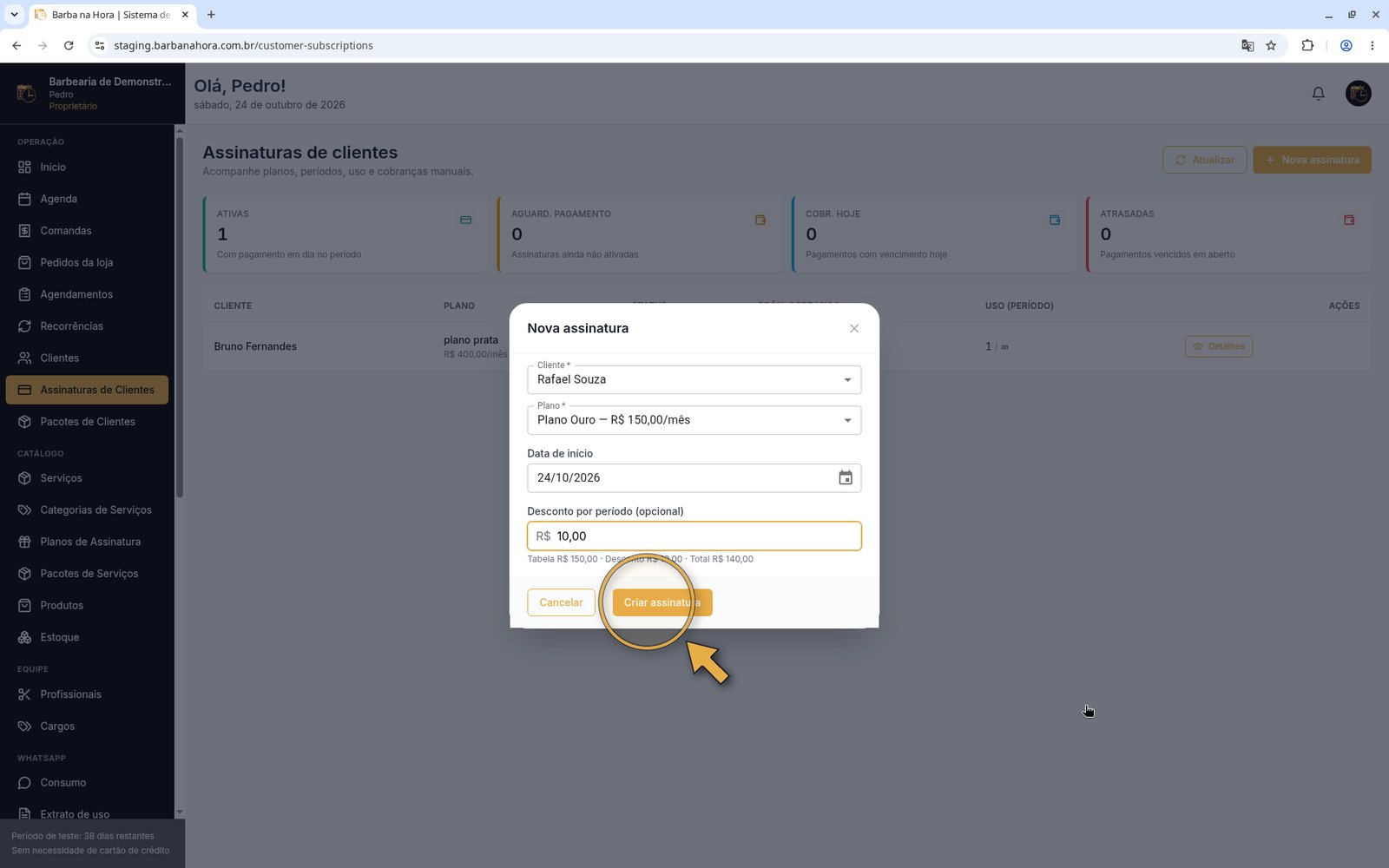Reload the page with the browser refresh button
Image resolution: width=1389 pixels, height=868 pixels.
69,45
